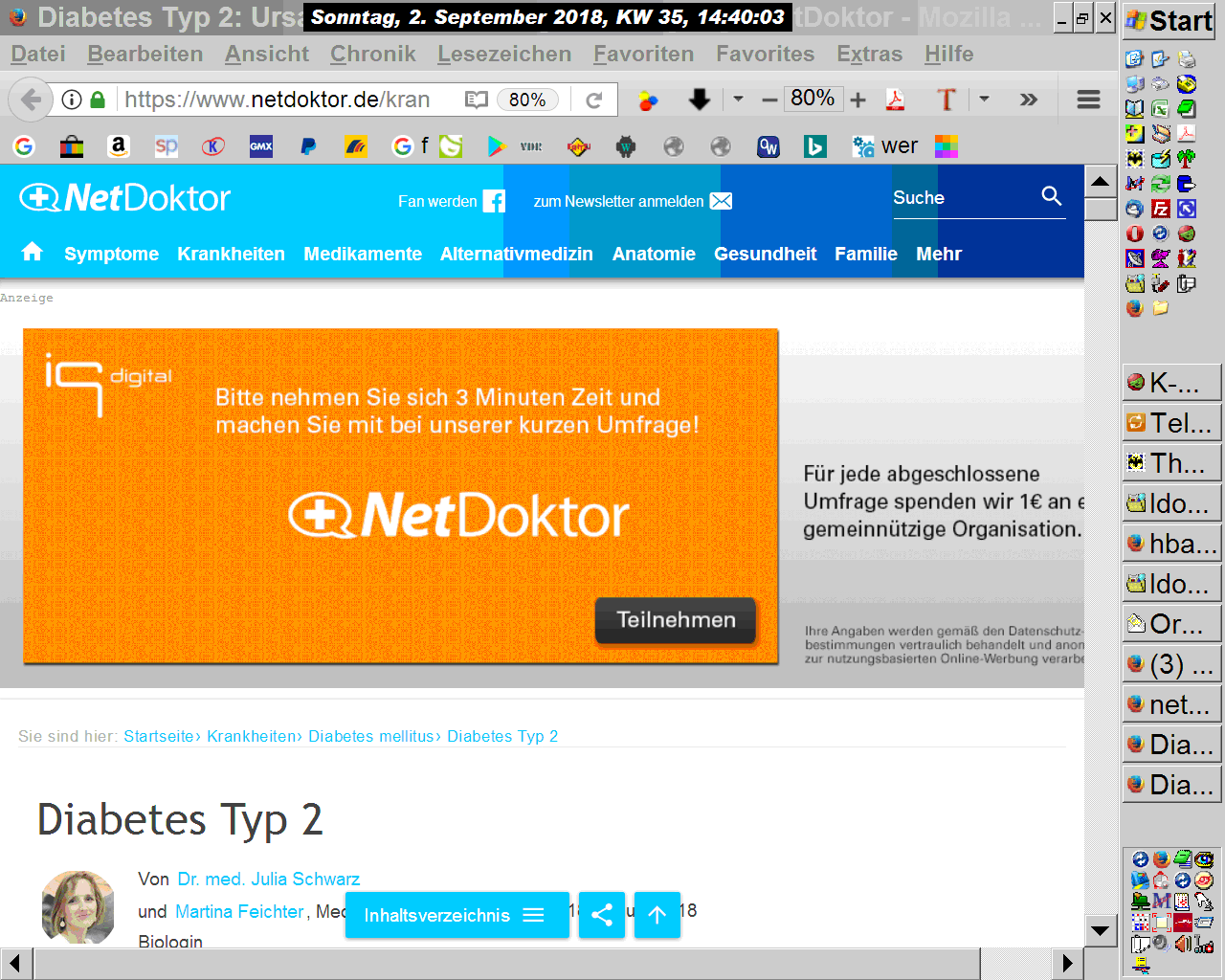Click the NetDoktor logo in site header

tap(125, 198)
